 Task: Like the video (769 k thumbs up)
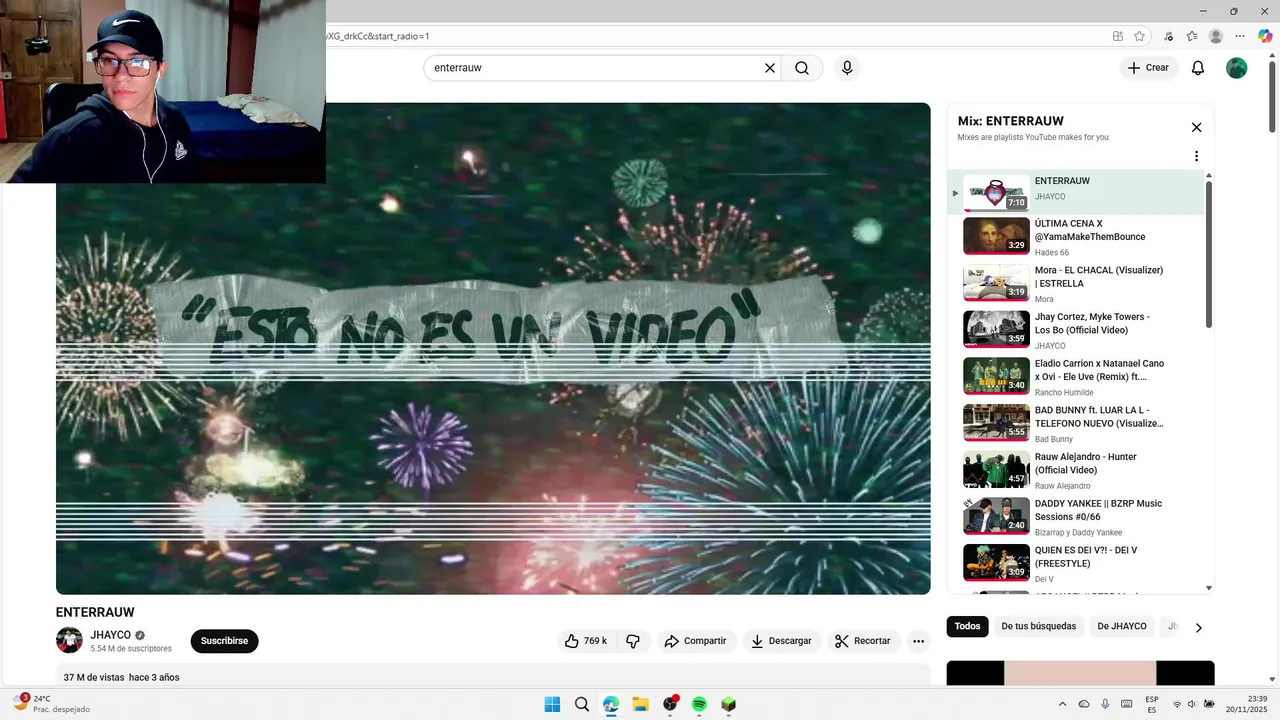[586, 641]
